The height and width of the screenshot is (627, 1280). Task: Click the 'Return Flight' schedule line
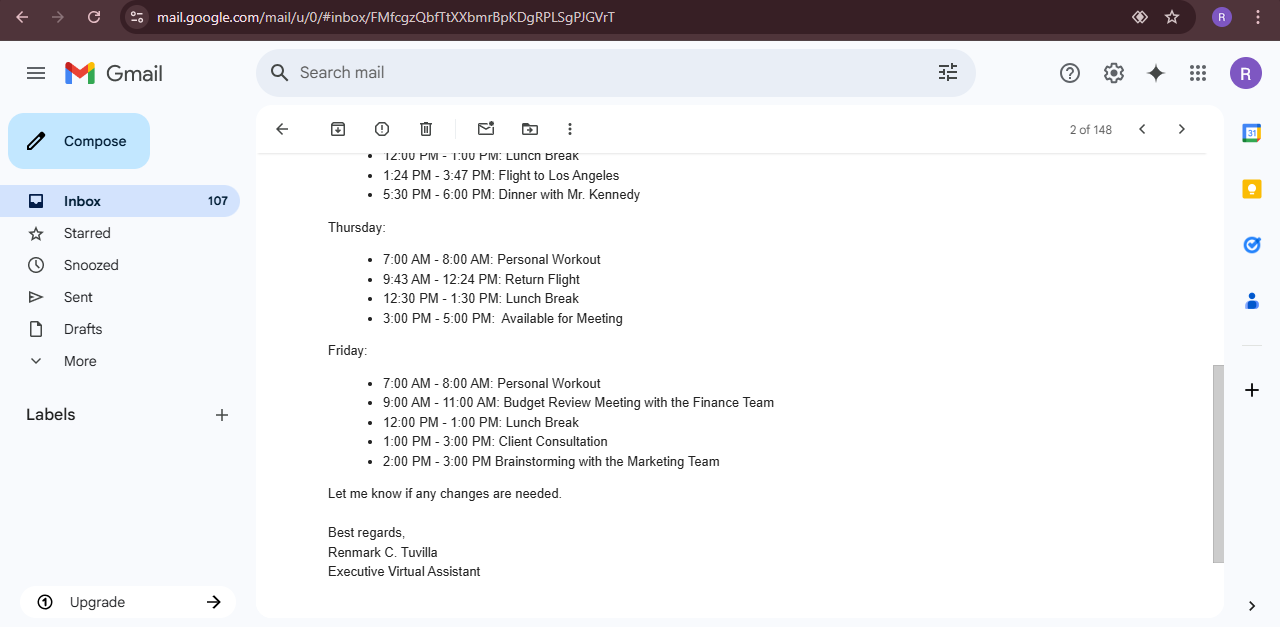(481, 279)
